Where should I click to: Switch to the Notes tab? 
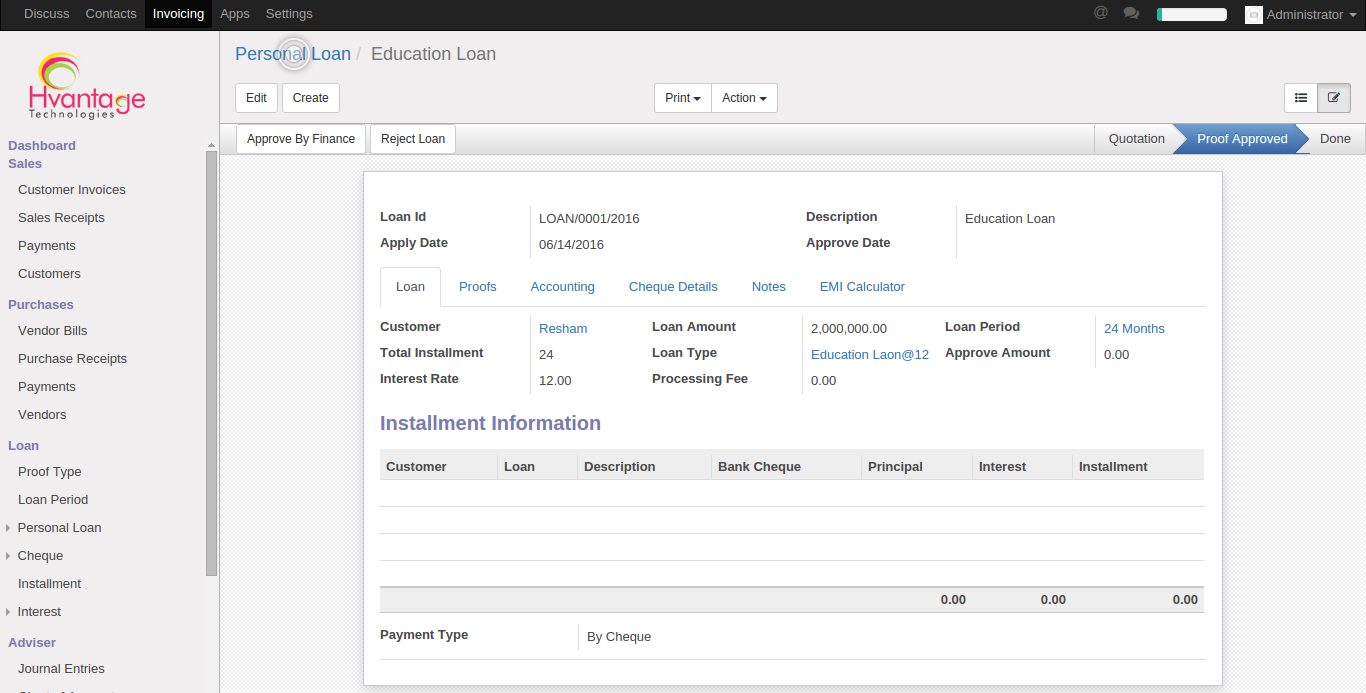coord(769,287)
